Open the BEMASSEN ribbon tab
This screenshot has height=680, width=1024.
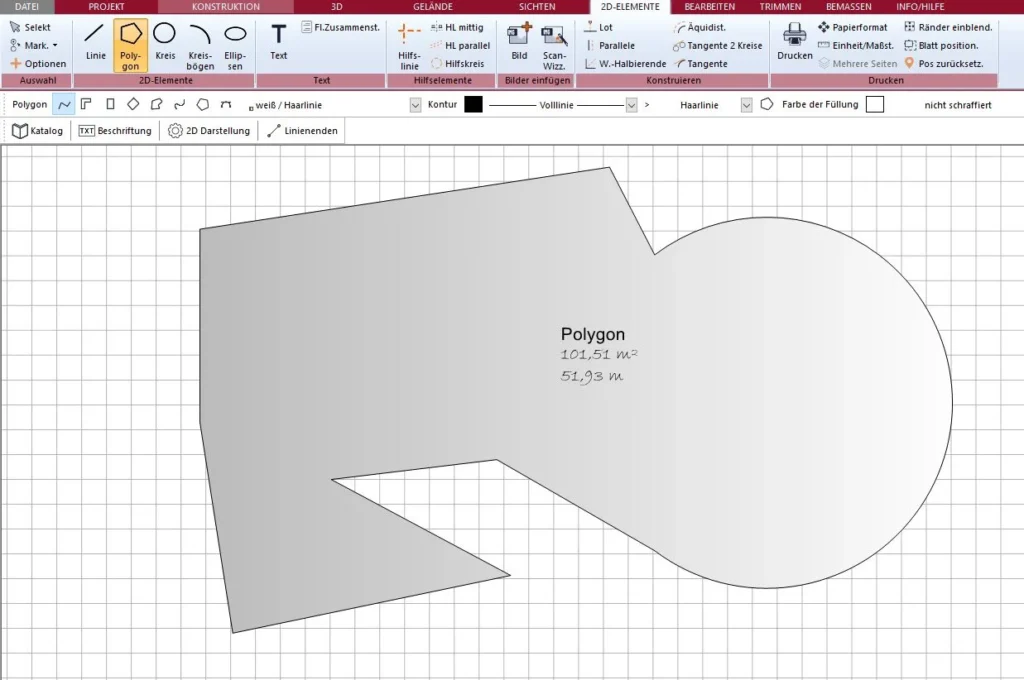point(847,7)
